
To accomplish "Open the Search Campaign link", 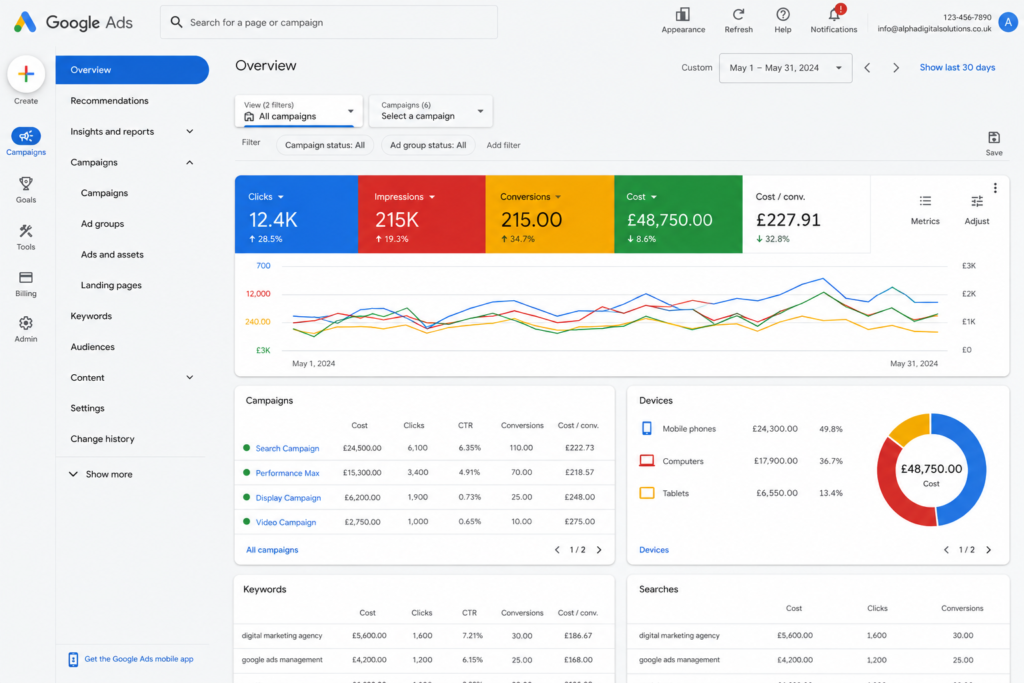I will (287, 448).
